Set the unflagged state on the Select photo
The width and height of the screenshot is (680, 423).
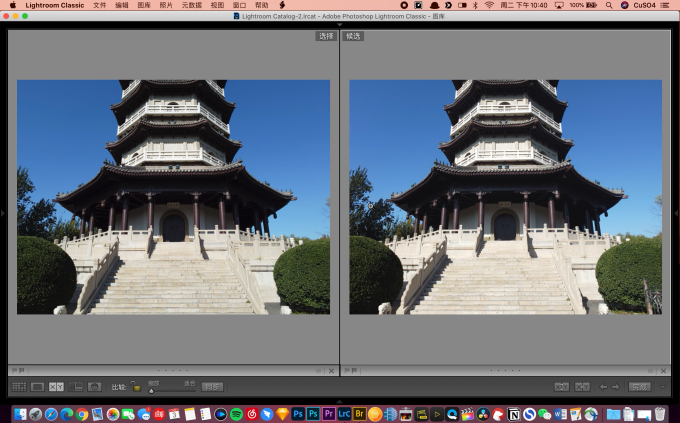[21, 371]
